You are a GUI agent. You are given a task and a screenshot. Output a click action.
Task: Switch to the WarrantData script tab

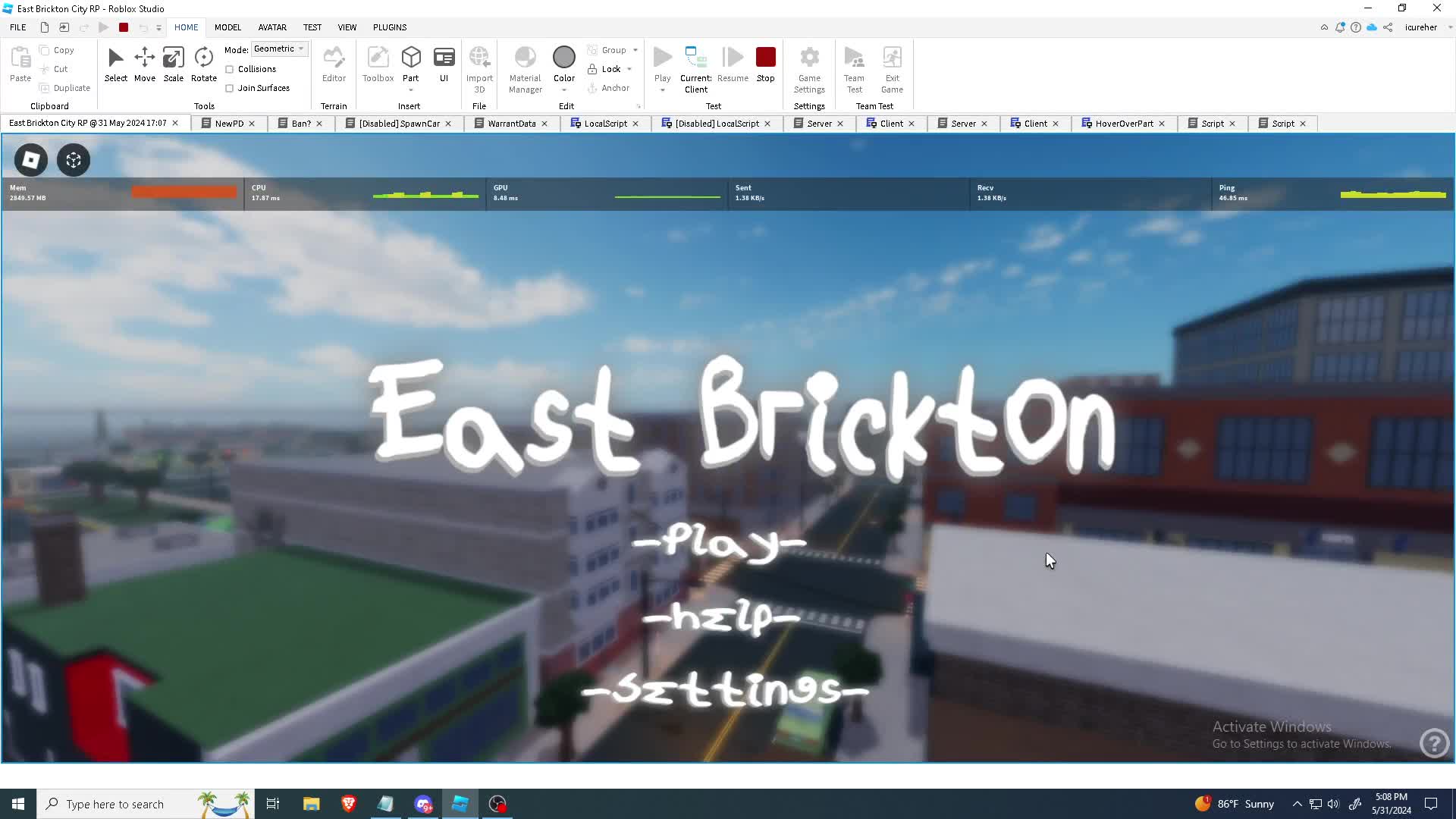click(x=510, y=124)
